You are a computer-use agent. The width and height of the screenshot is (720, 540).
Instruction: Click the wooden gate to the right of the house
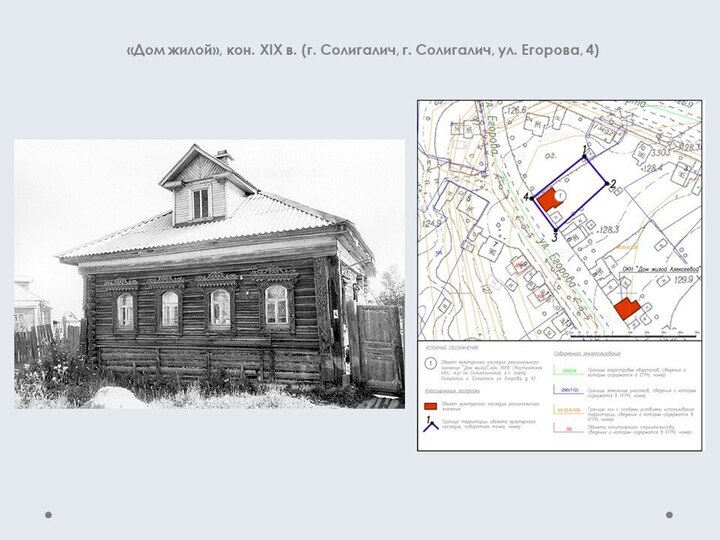(x=378, y=348)
